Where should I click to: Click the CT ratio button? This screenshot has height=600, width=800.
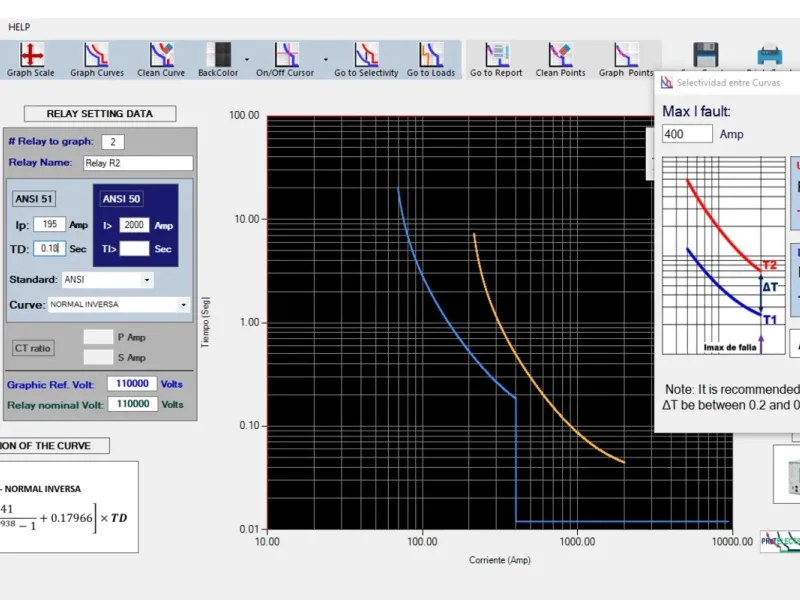click(x=33, y=348)
